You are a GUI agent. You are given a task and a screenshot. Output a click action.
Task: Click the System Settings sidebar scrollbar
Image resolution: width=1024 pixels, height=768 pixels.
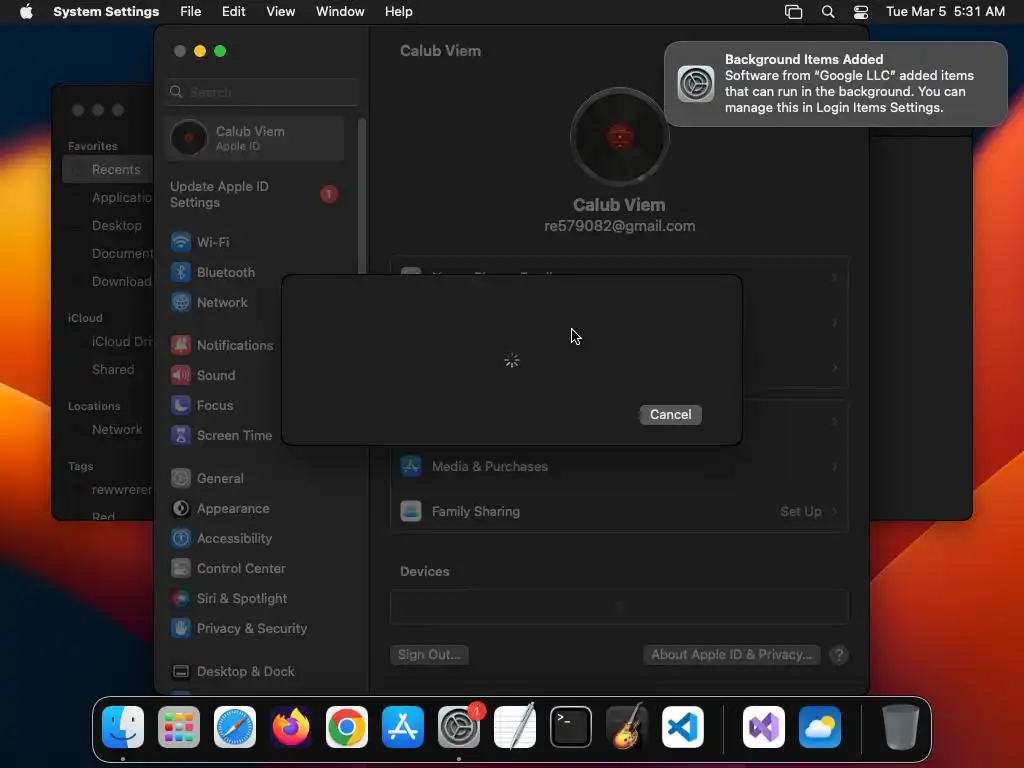point(362,196)
